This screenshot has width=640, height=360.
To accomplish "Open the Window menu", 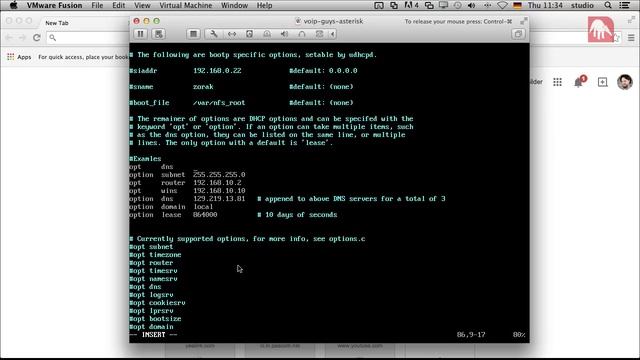I will (x=234, y=5).
